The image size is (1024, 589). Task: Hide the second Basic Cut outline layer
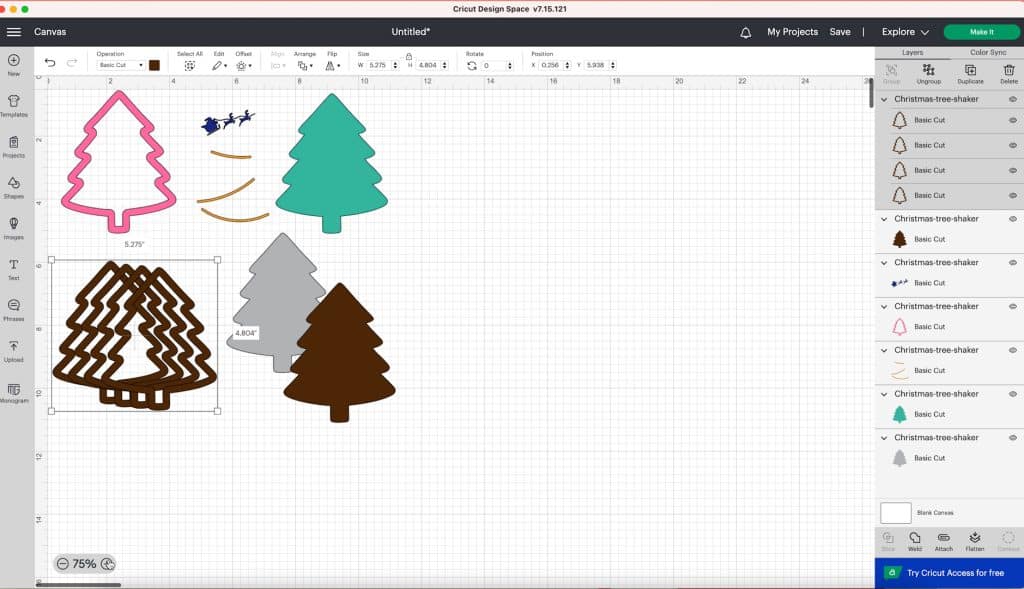pyautogui.click(x=1012, y=145)
